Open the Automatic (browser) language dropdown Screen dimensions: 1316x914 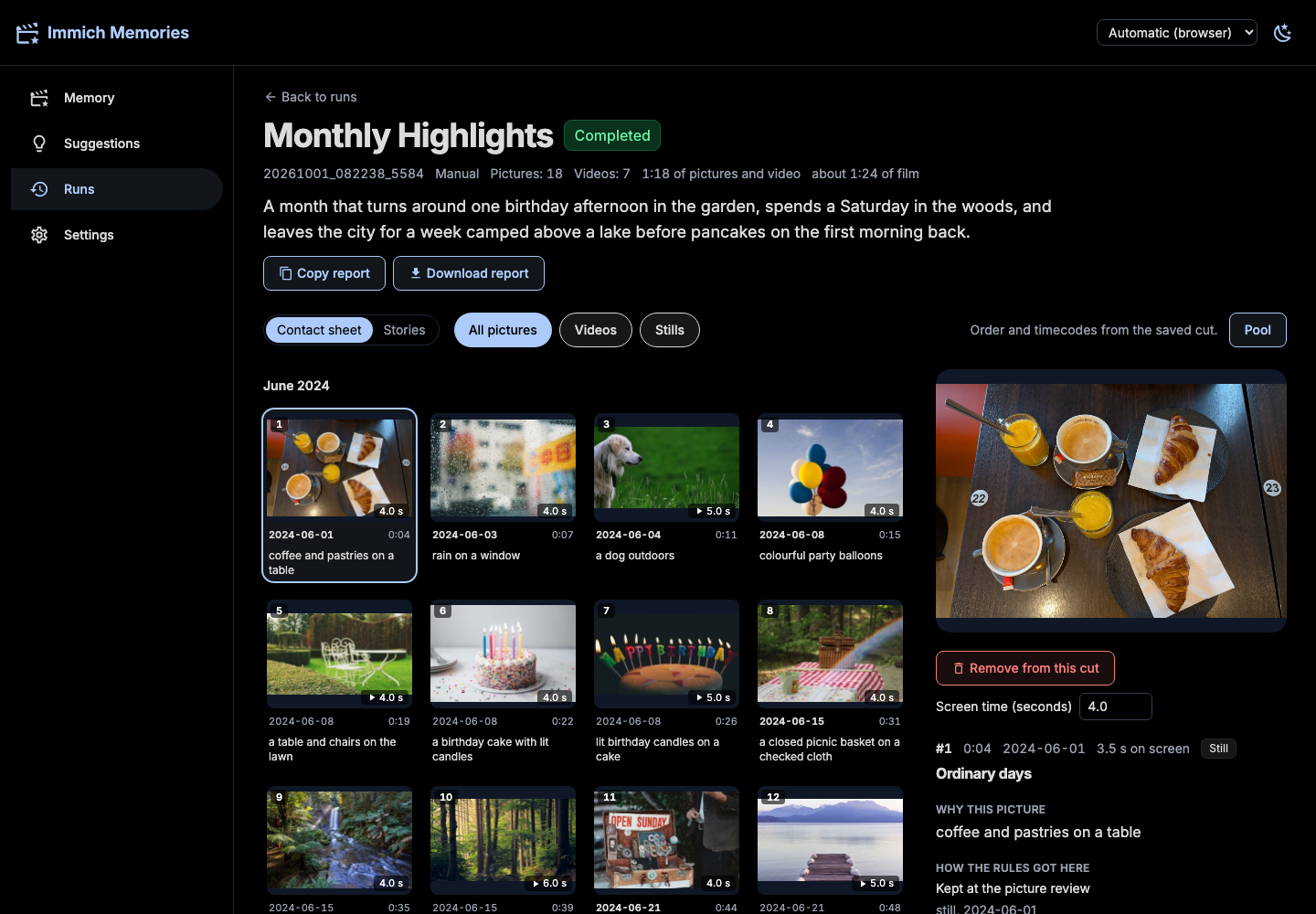[1176, 33]
